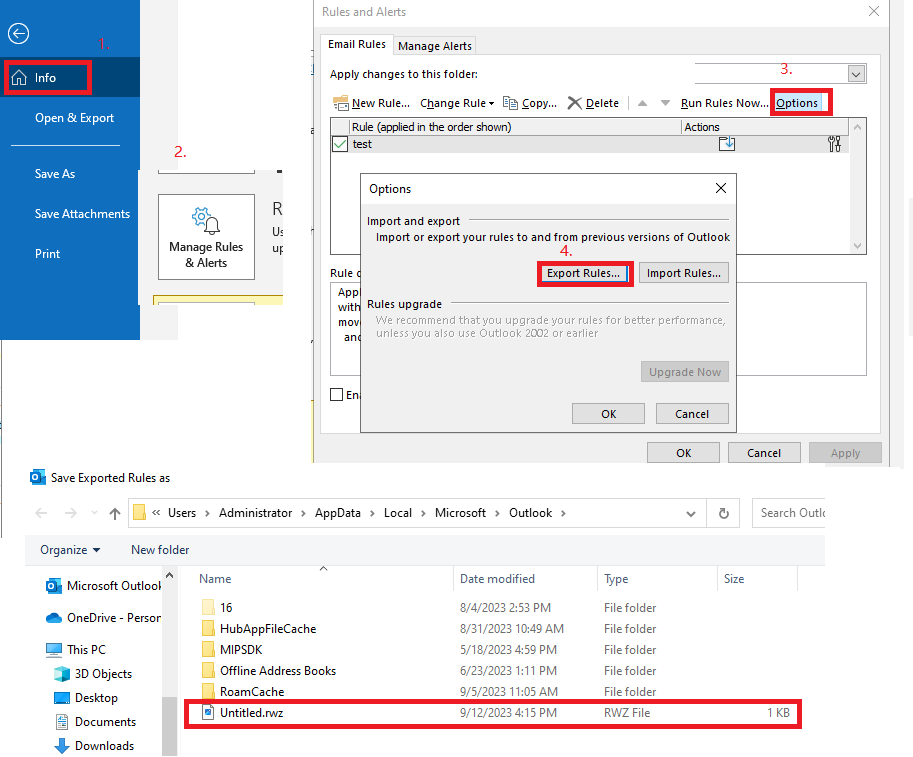Click the move-to-folder action icon for test

pos(727,144)
